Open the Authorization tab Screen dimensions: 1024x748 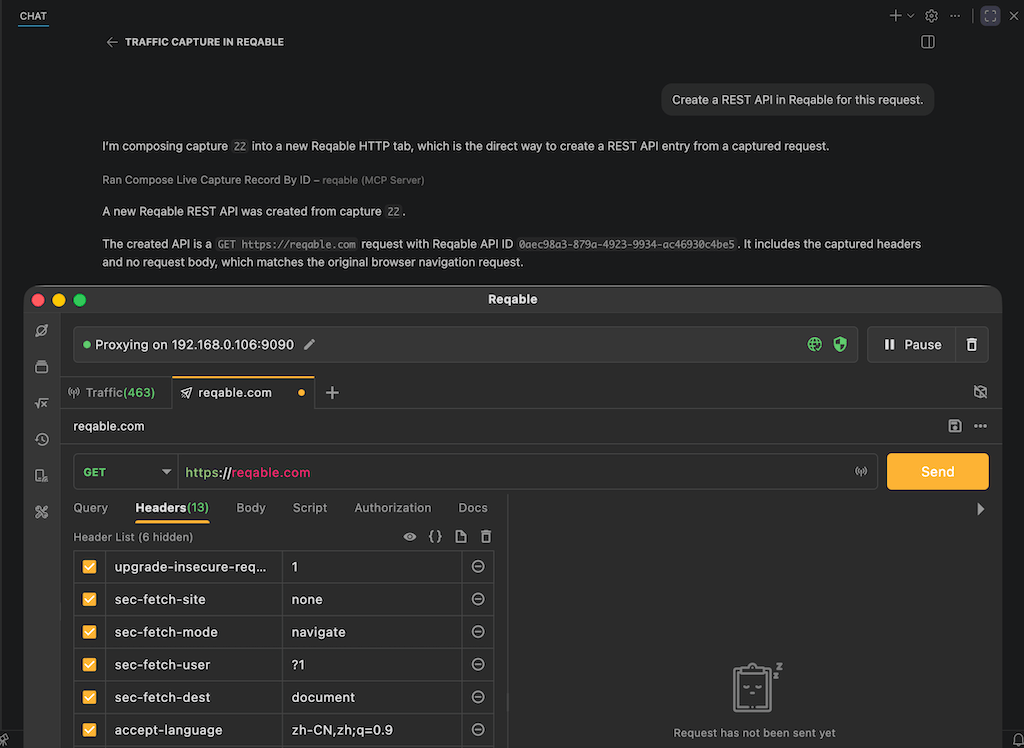392,508
